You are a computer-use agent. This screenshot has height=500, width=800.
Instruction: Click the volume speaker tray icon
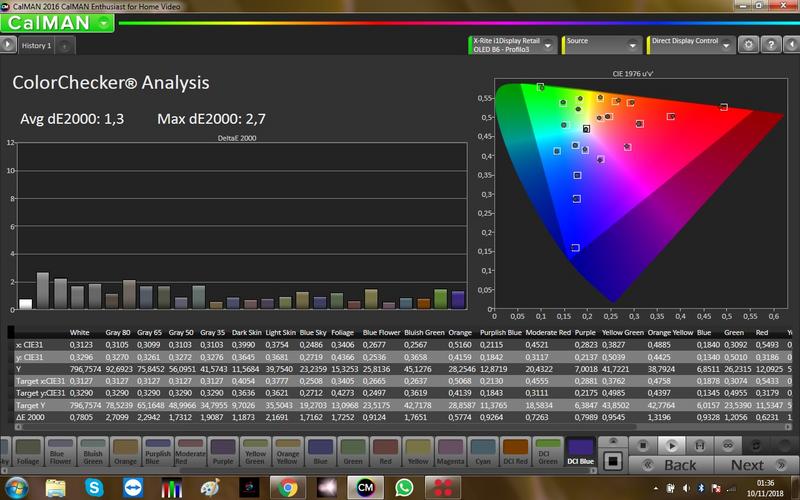(x=686, y=488)
